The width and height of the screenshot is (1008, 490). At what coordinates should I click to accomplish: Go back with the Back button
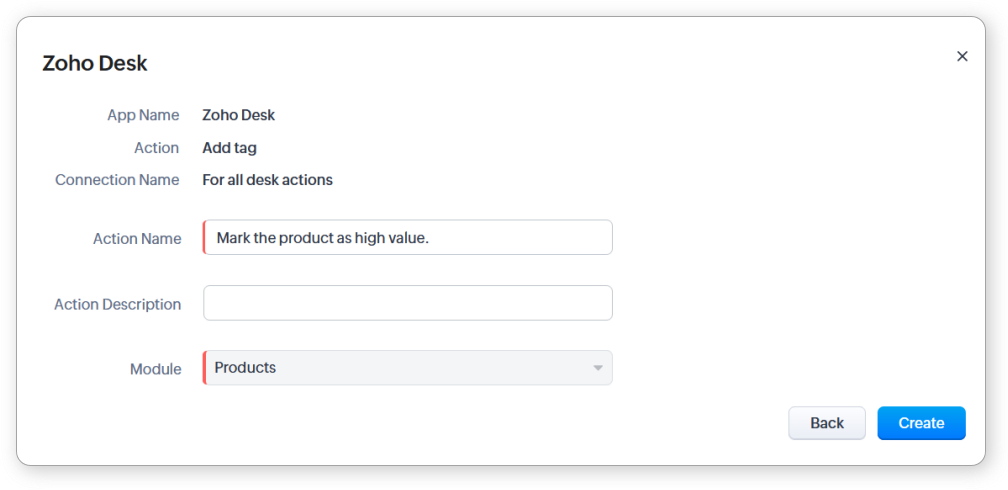pyautogui.click(x=827, y=423)
